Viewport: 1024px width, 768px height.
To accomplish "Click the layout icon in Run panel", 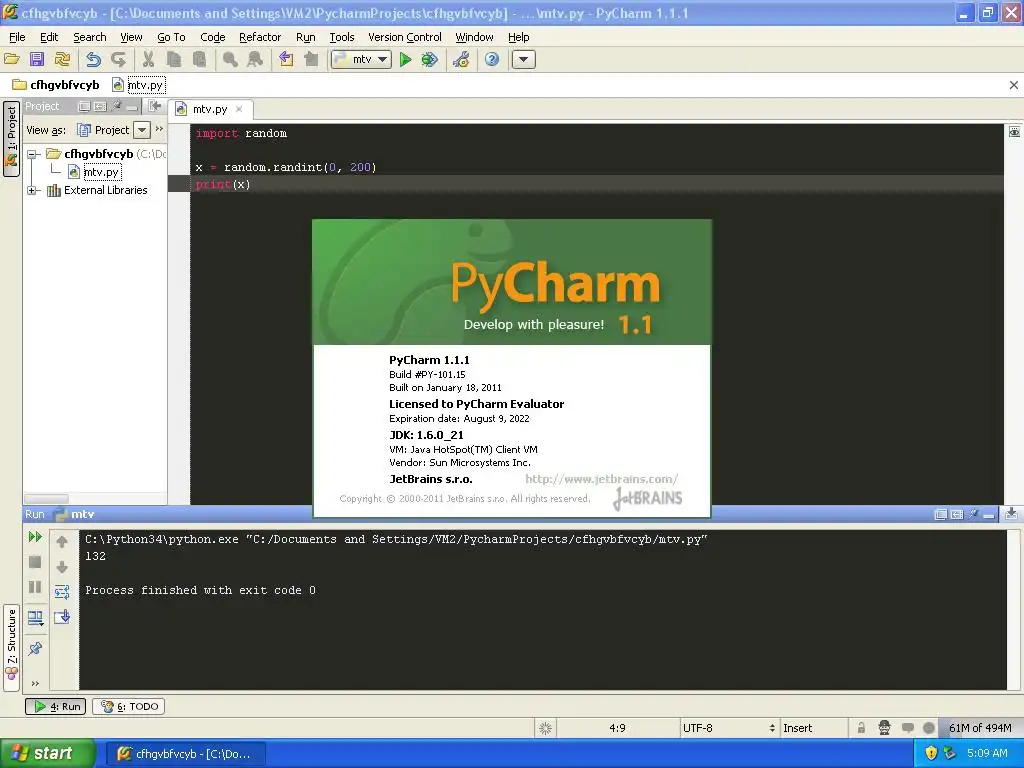I will tap(35, 618).
